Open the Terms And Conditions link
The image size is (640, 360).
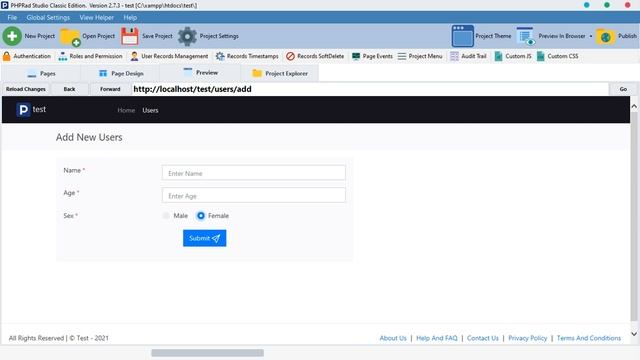589,338
